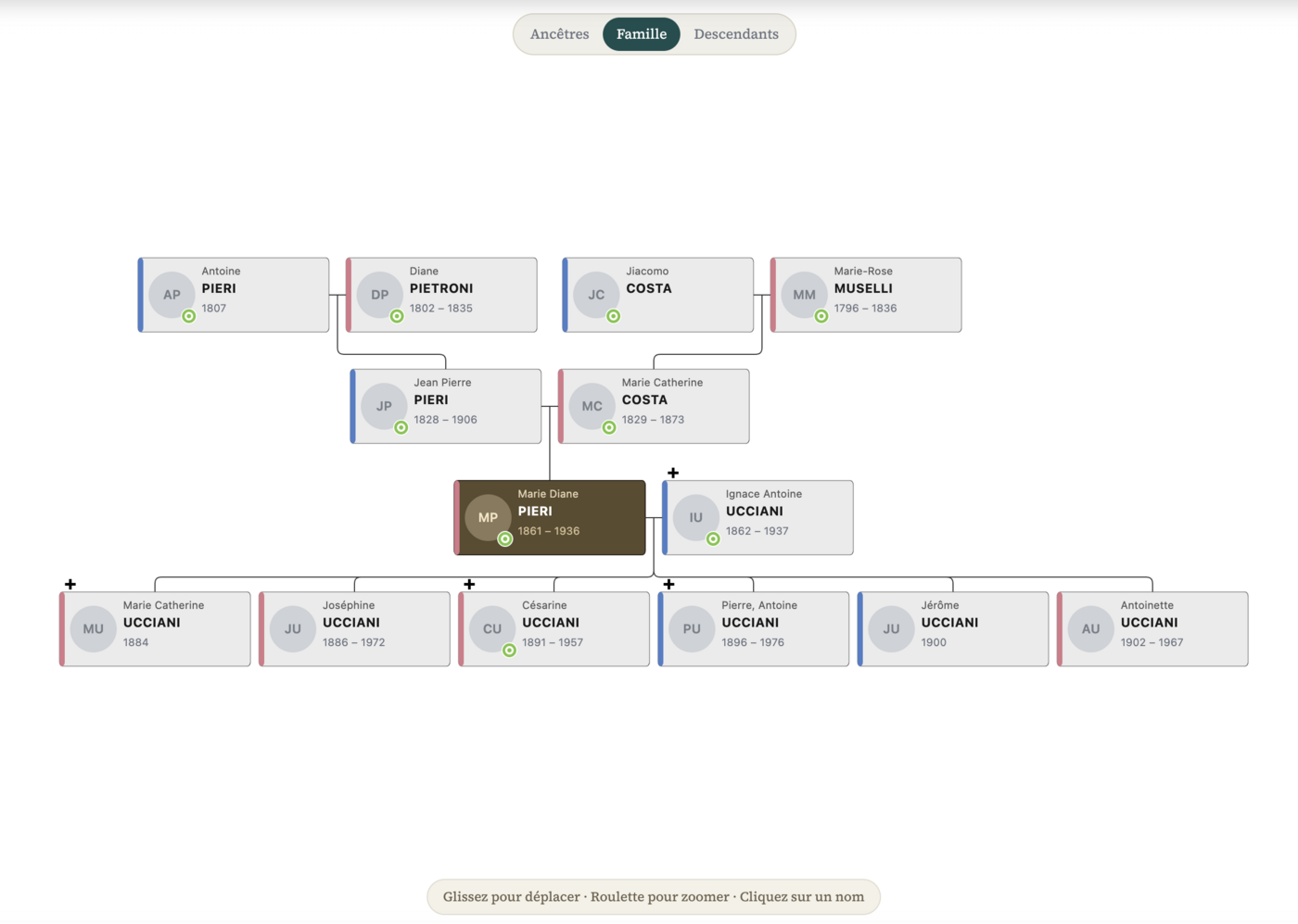Click green marker on Jean Pierre Pieri's avatar
The width and height of the screenshot is (1298, 924).
(x=401, y=427)
